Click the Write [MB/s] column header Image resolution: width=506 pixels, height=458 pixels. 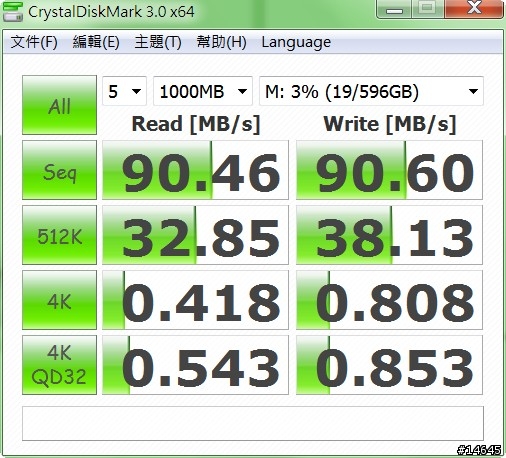[x=390, y=124]
